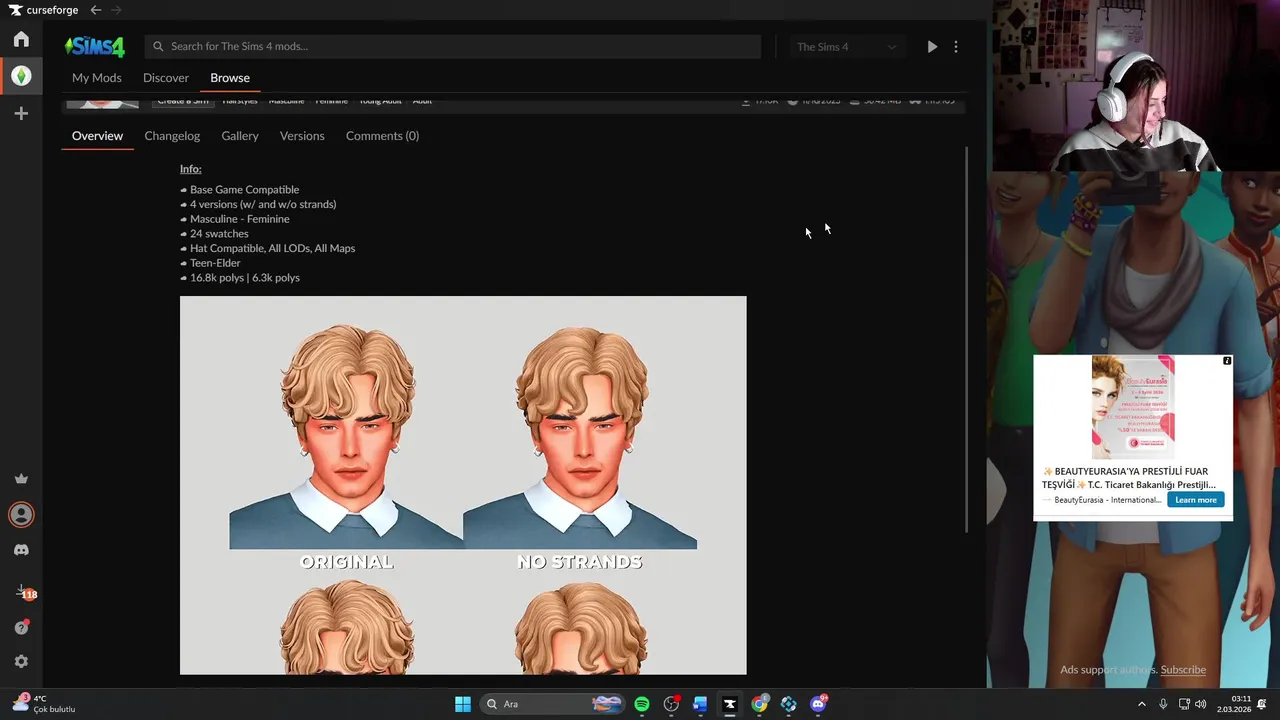
Task: Open the three-dot more options menu
Action: coord(956,47)
